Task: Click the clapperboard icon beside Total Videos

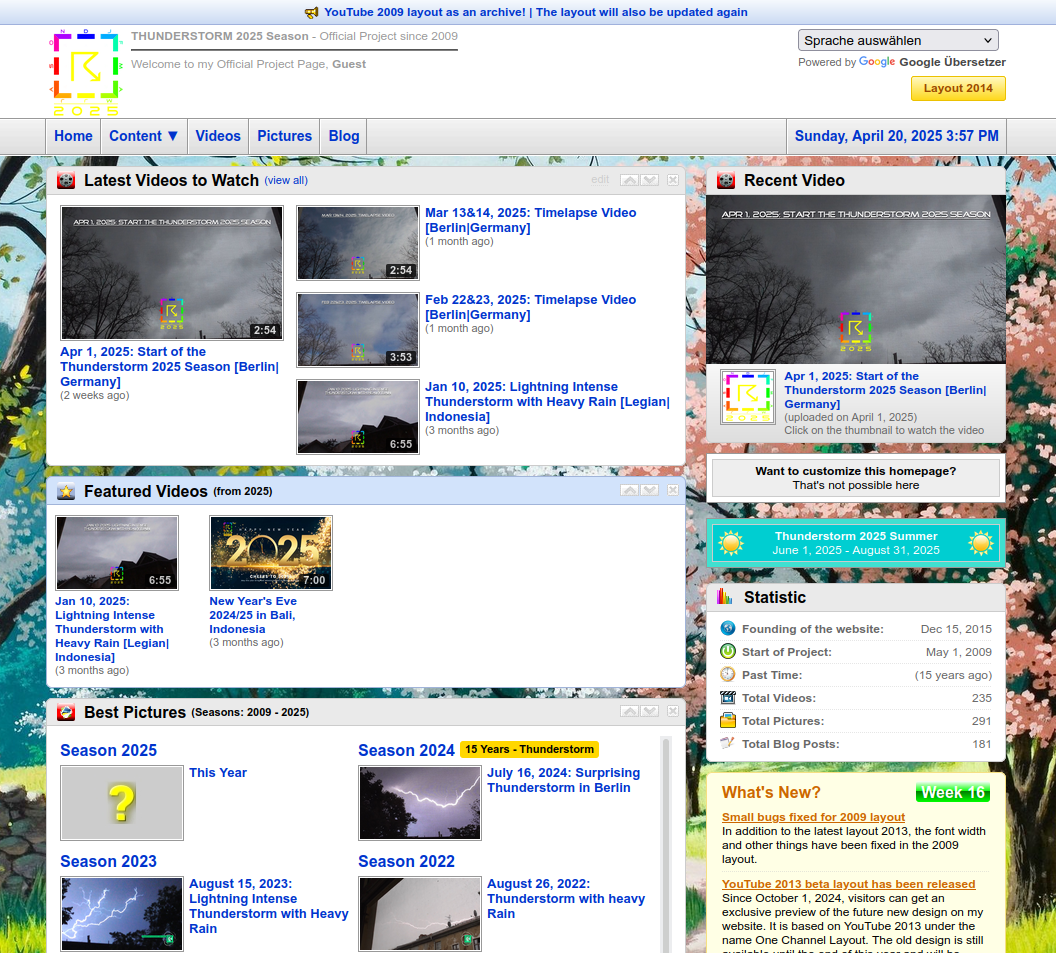Action: coord(728,698)
